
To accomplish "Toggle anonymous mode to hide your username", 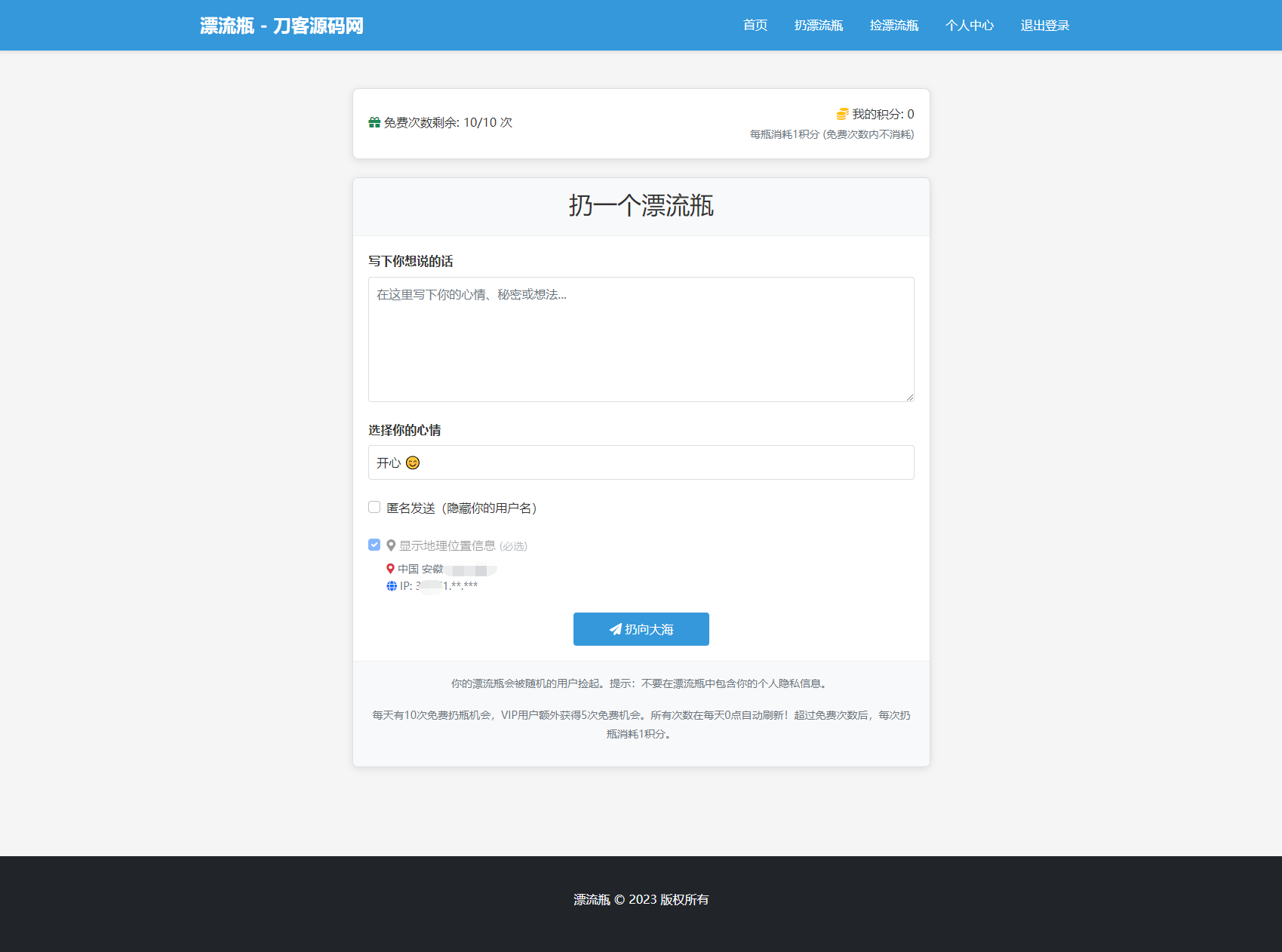I will (x=374, y=507).
